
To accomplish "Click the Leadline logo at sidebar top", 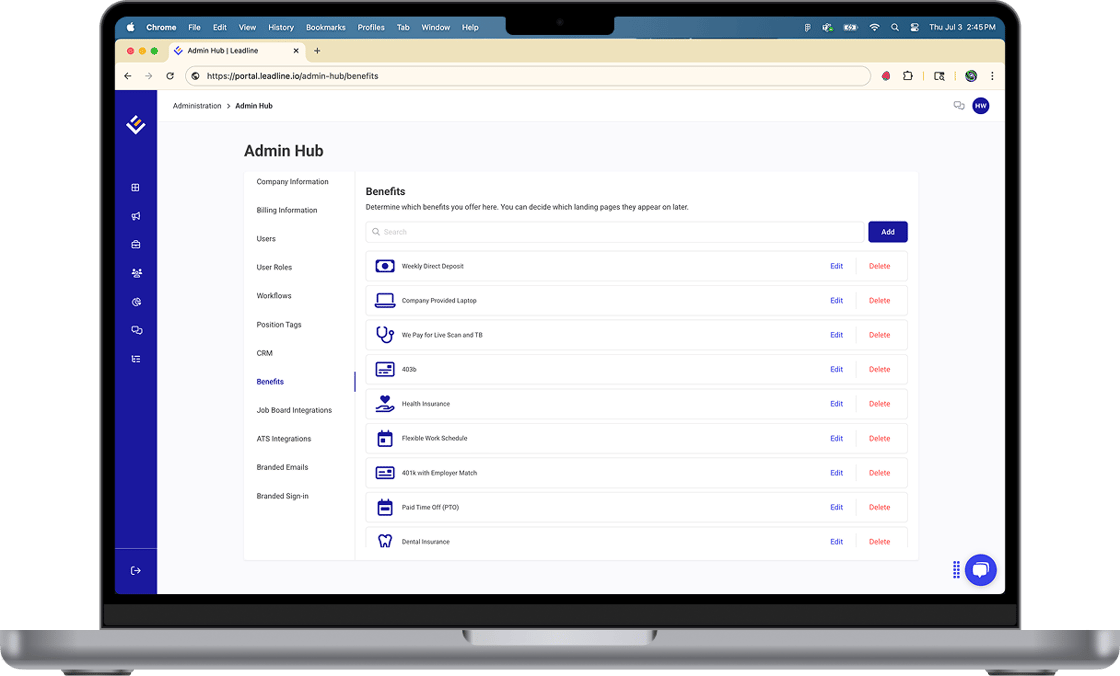I will (x=135, y=124).
